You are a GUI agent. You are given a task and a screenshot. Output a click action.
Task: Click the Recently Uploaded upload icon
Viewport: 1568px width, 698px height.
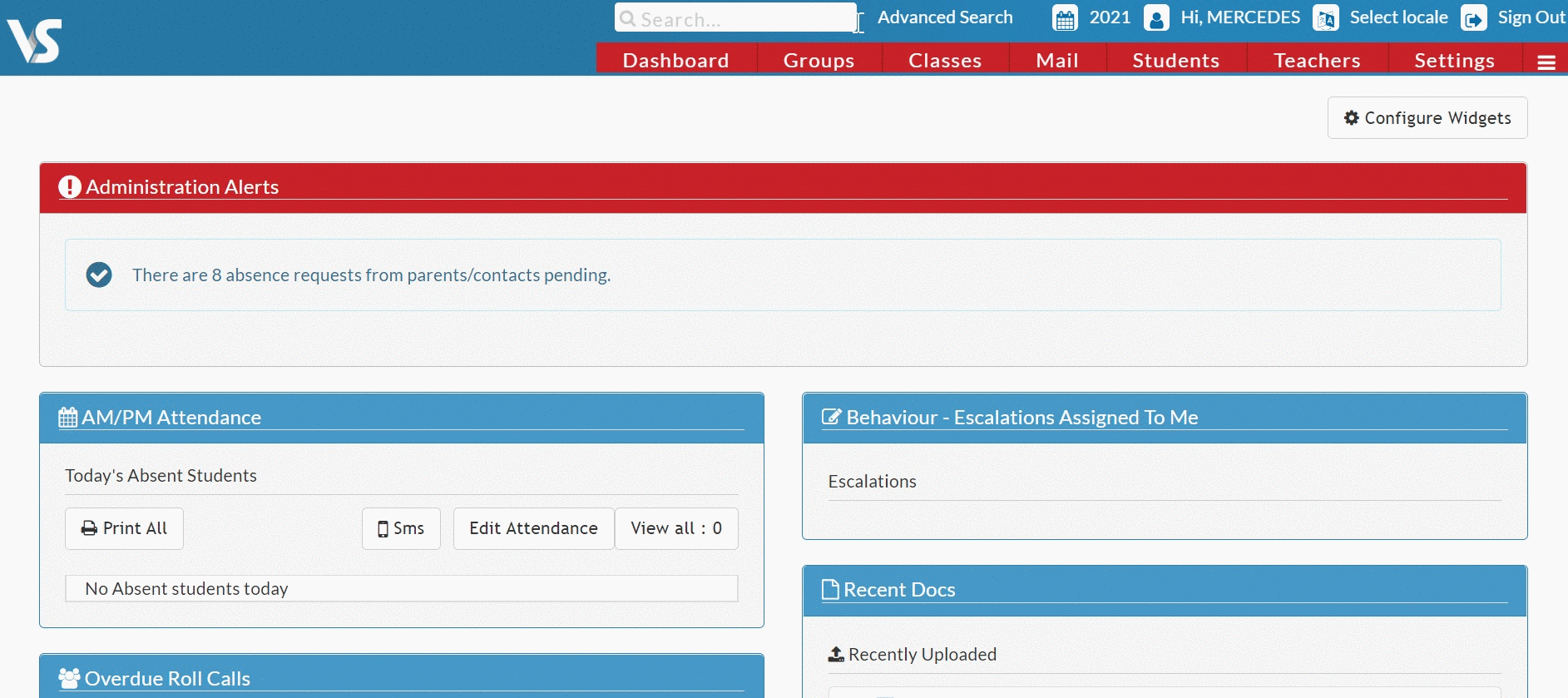point(836,655)
